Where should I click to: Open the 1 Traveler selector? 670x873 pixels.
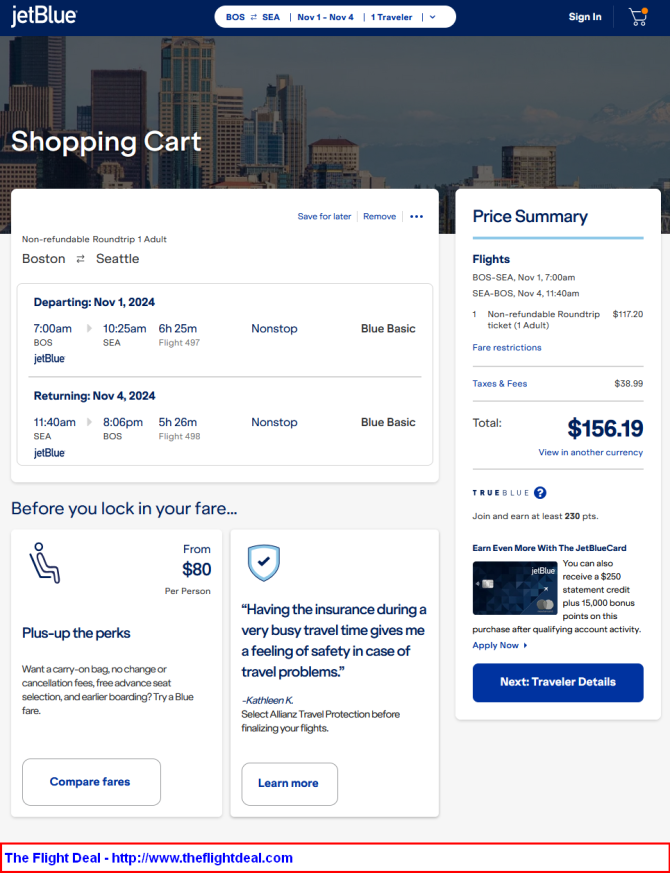(x=392, y=17)
